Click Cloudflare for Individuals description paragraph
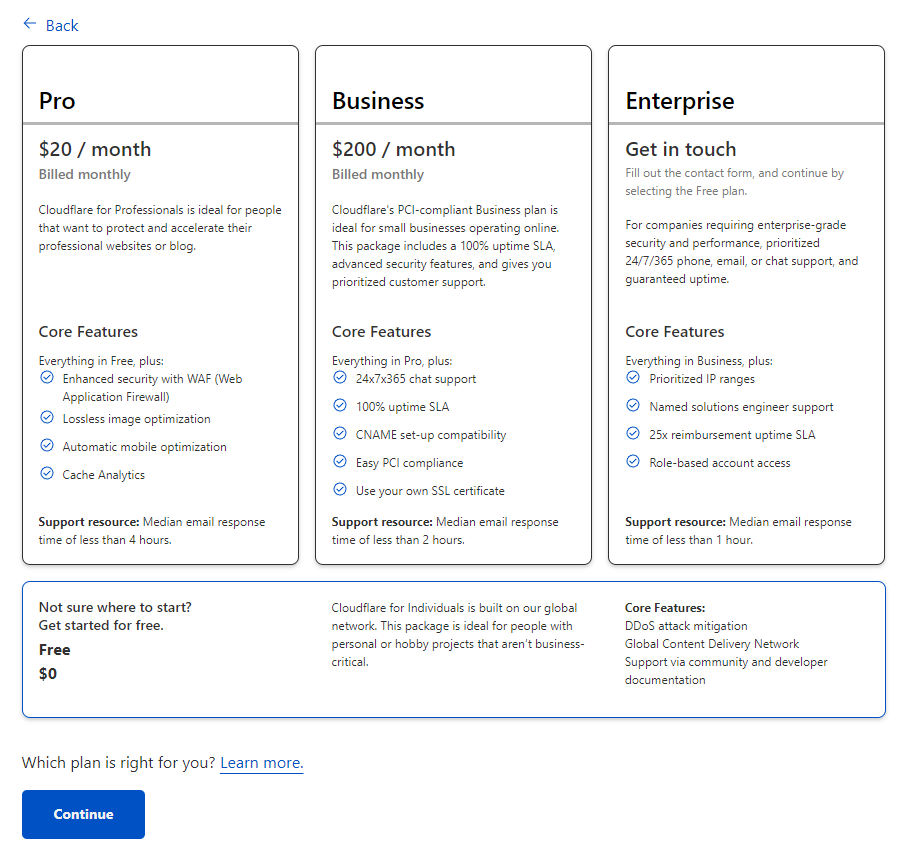This screenshot has height=860, width=910. pos(458,635)
